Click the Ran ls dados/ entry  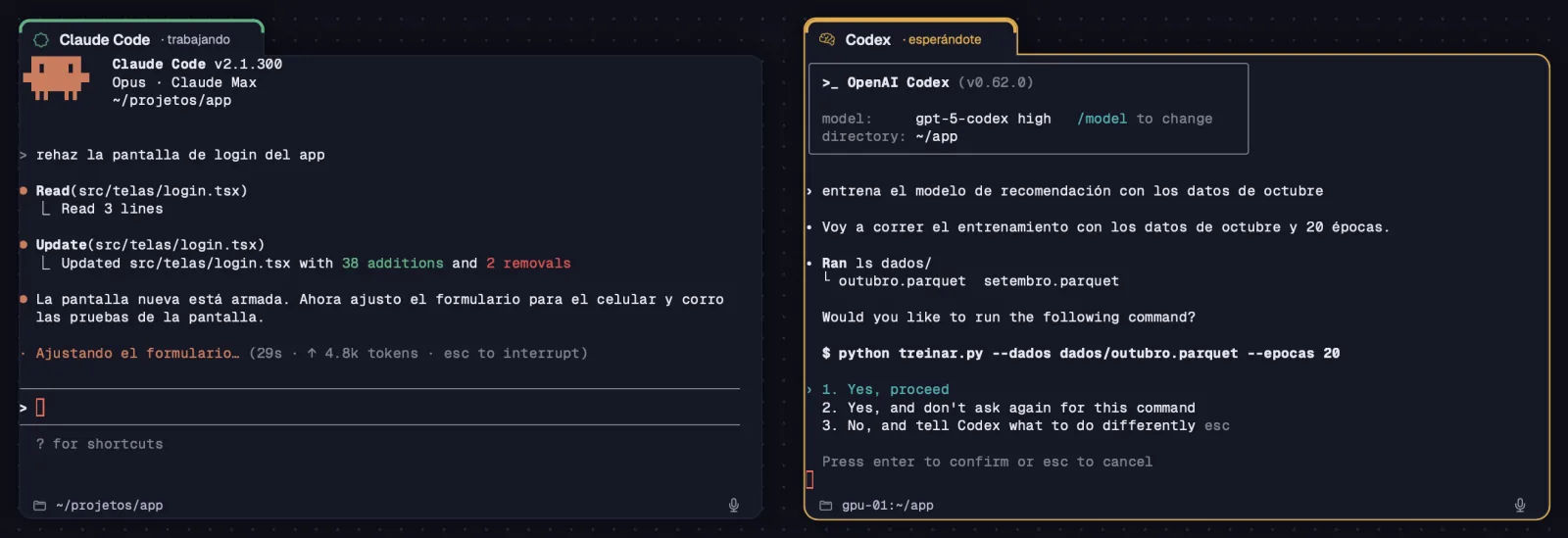pos(876,264)
